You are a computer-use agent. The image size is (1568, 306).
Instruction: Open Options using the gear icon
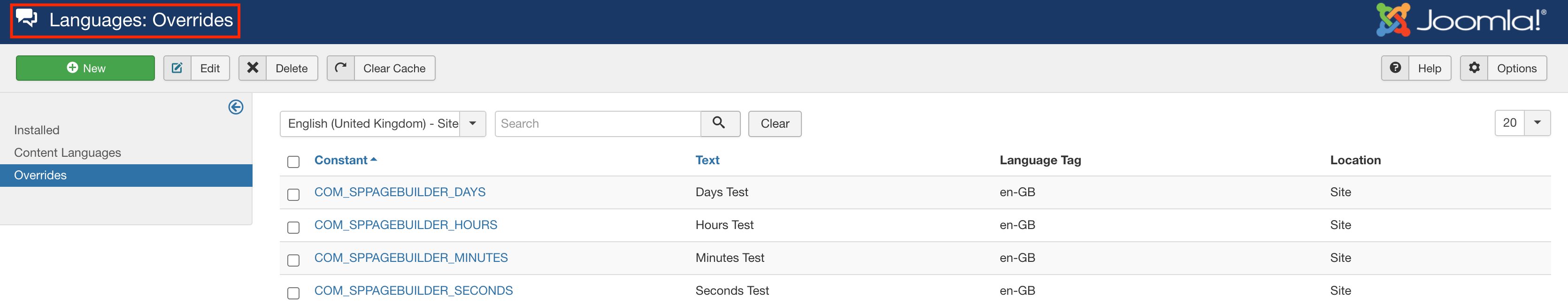(1474, 68)
